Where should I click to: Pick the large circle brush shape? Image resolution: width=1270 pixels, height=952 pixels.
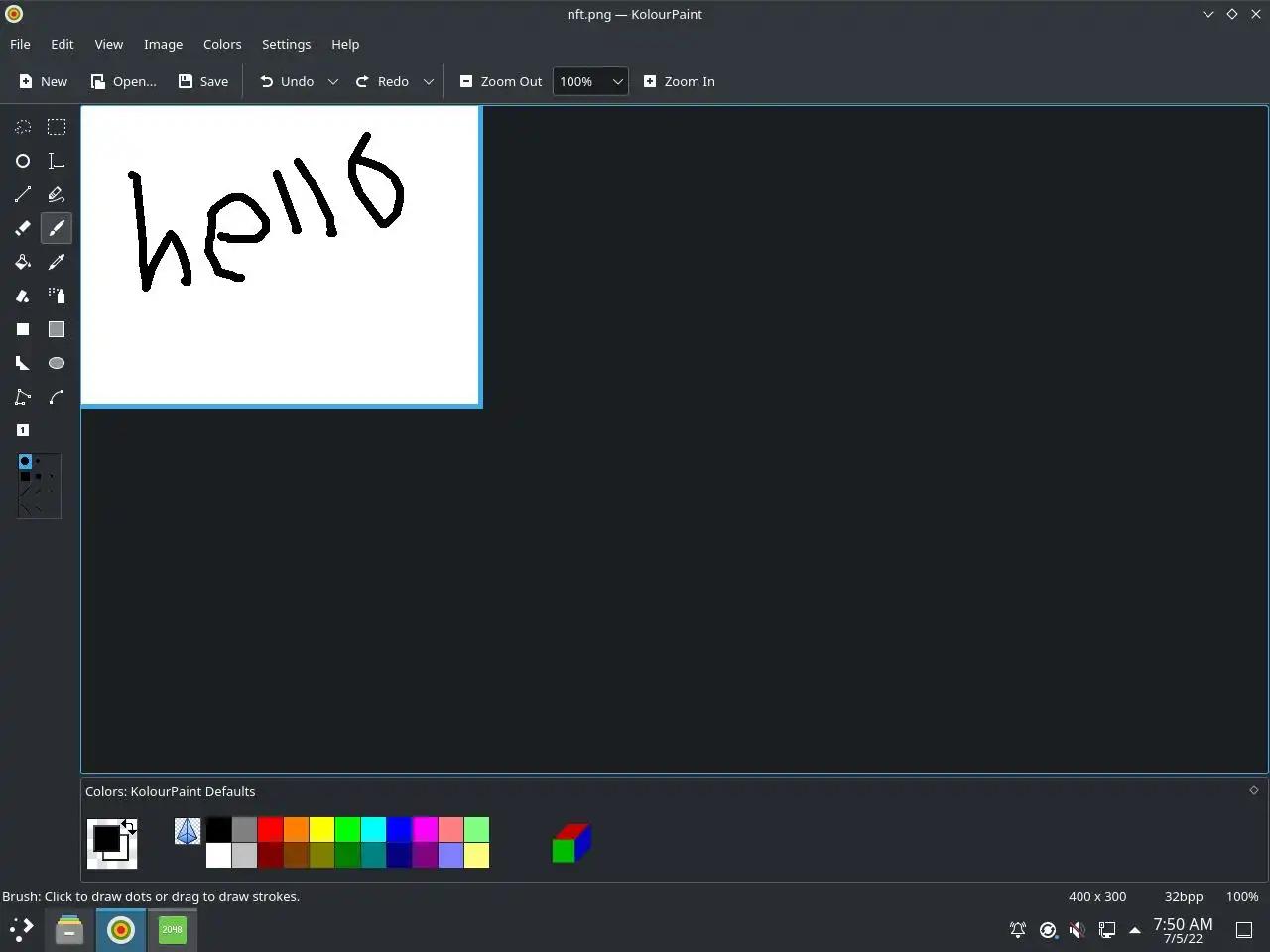[x=25, y=461]
